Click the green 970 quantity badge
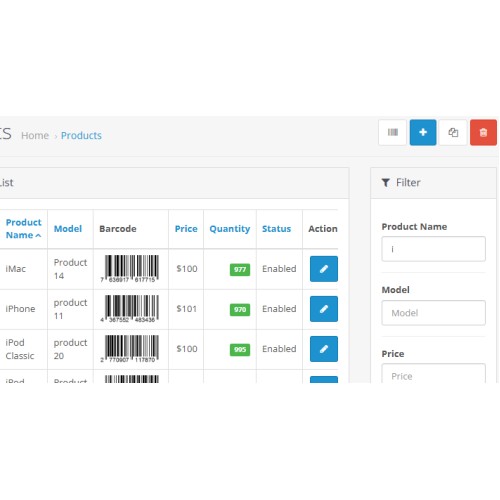500x500 pixels. tap(240, 309)
